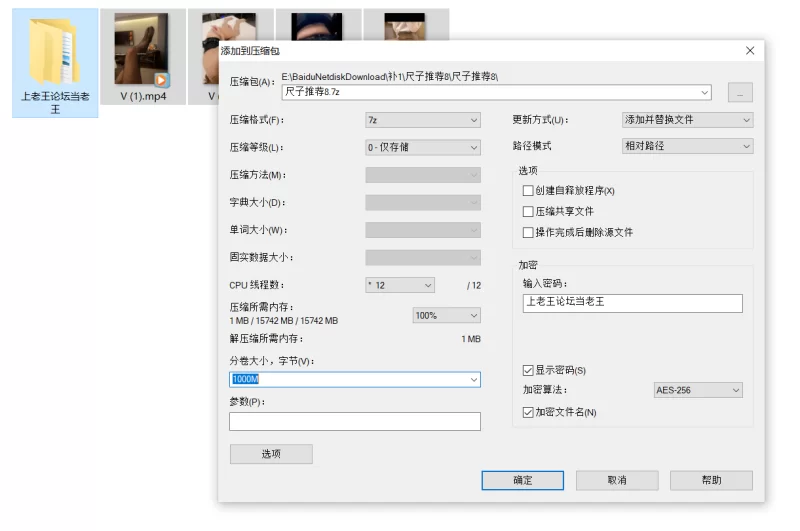Enable 压缩共享文件 checkbox

[x=528, y=212]
